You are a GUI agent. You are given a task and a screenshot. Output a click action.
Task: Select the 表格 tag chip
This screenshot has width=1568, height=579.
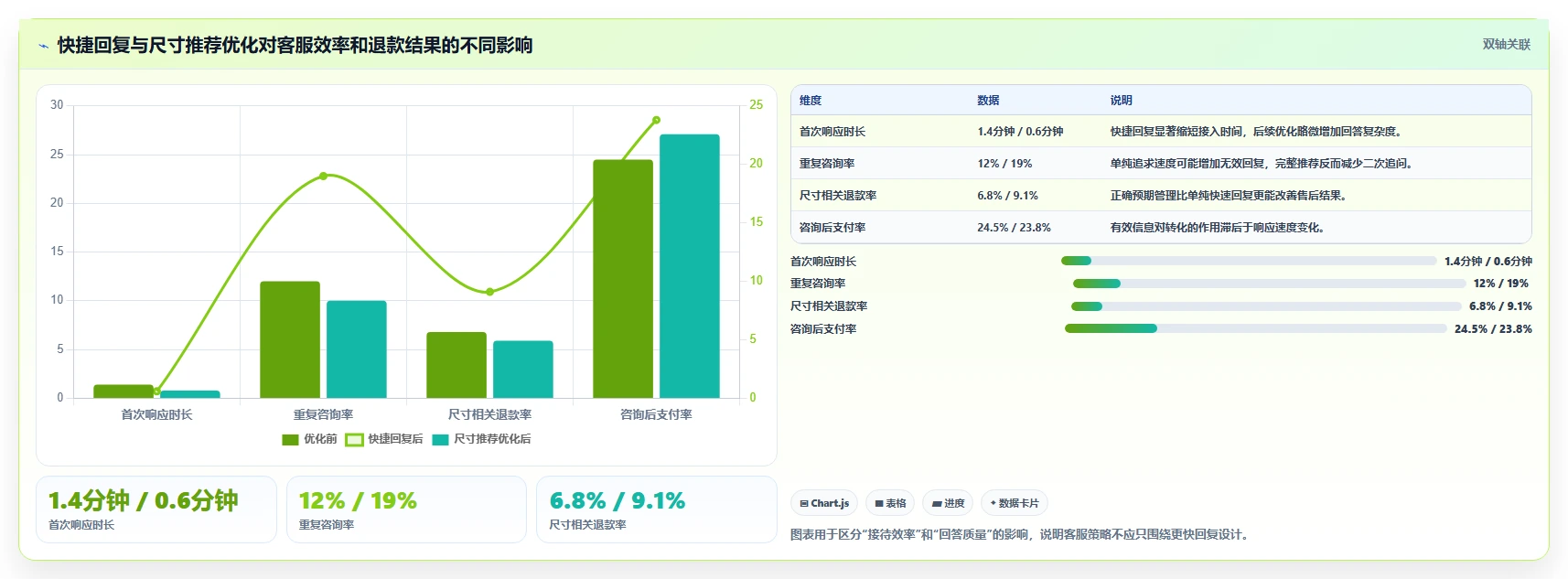[x=890, y=503]
